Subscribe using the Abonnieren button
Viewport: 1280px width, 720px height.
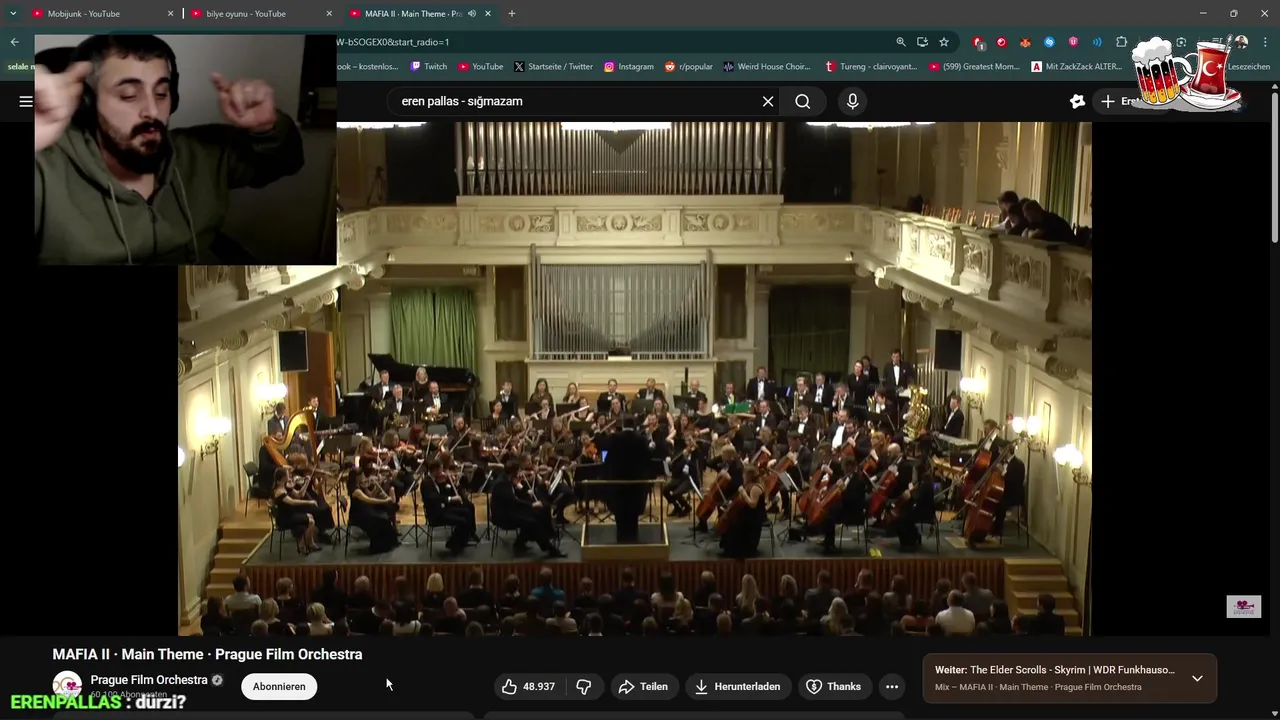coord(279,686)
